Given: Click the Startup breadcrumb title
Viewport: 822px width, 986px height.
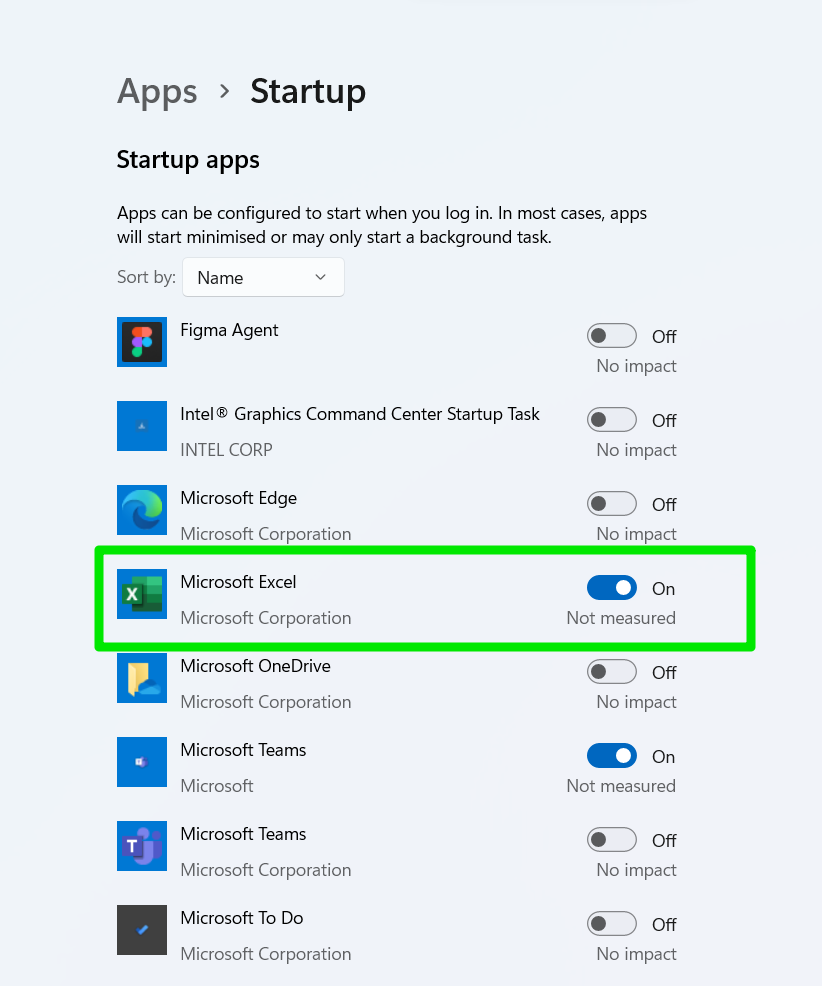Looking at the screenshot, I should pos(308,92).
